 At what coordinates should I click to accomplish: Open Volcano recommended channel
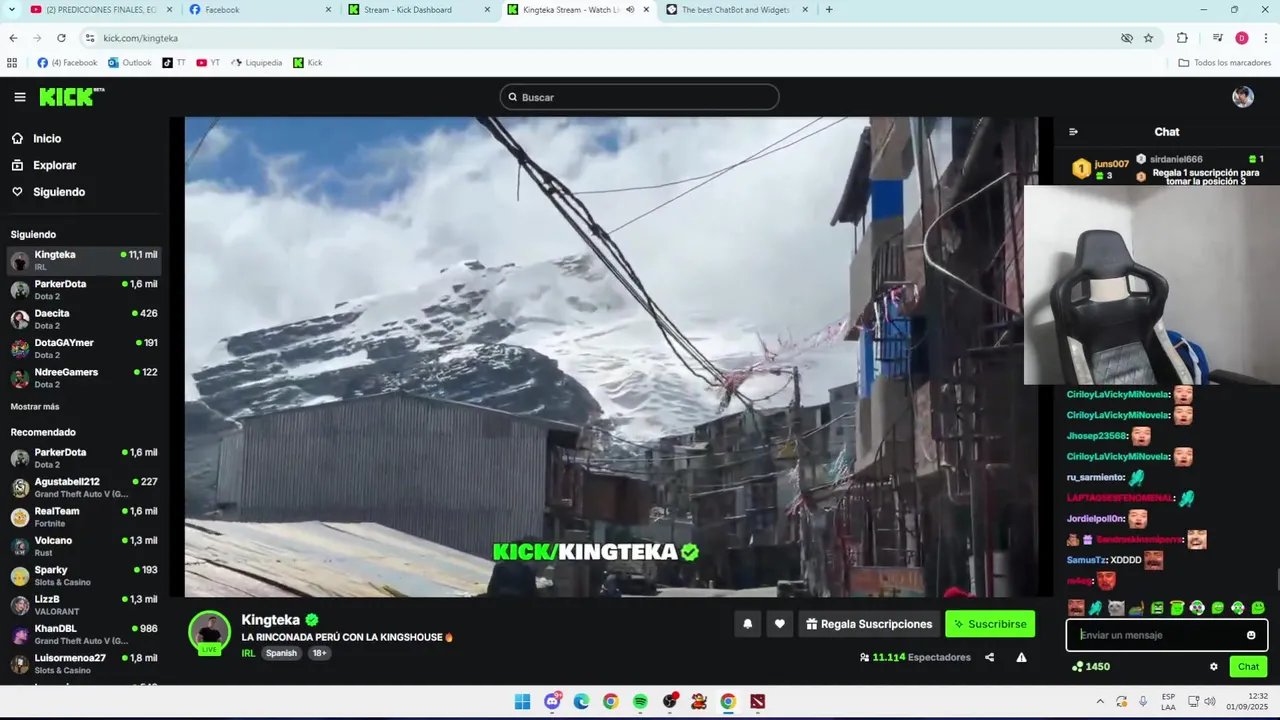(85, 546)
